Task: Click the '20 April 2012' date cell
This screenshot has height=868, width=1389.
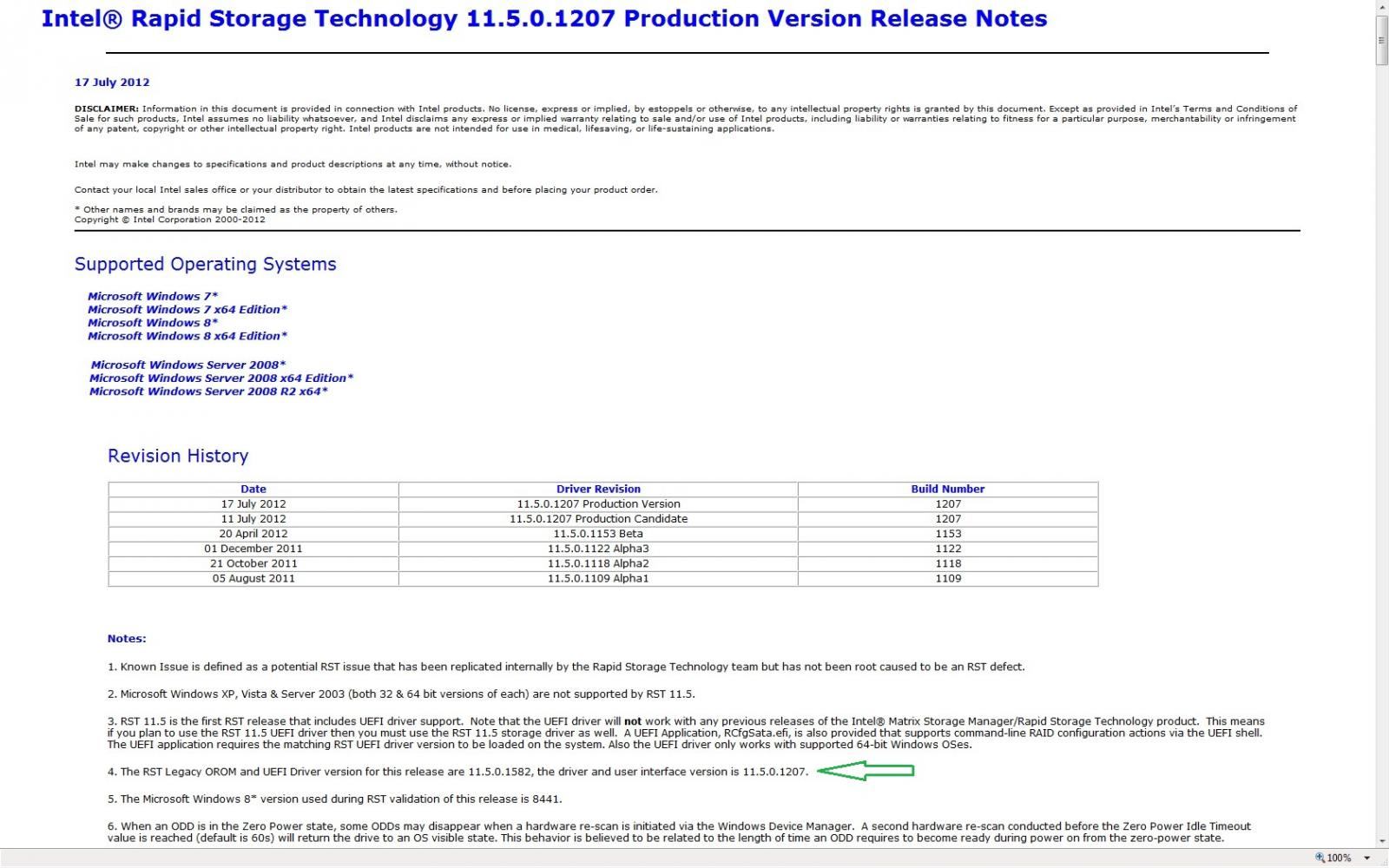Action: coord(253,534)
